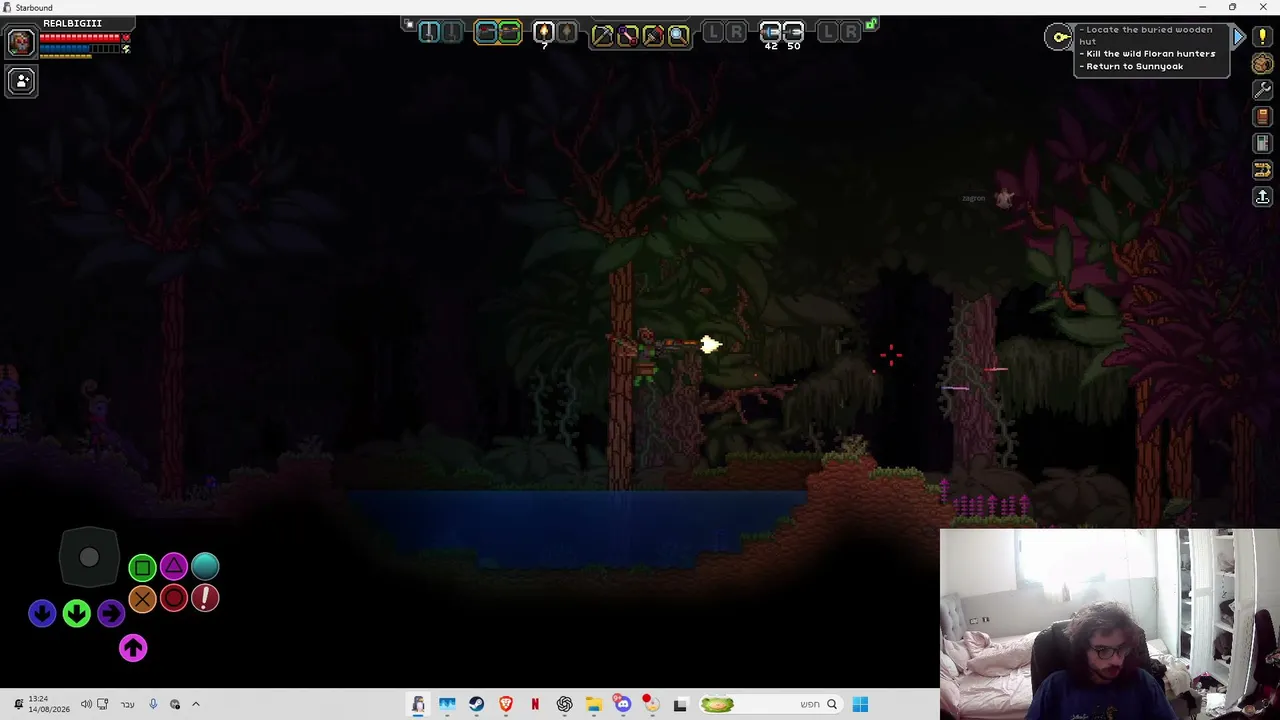Click the taskbar search box
The width and height of the screenshot is (1280, 720).
[x=769, y=704]
